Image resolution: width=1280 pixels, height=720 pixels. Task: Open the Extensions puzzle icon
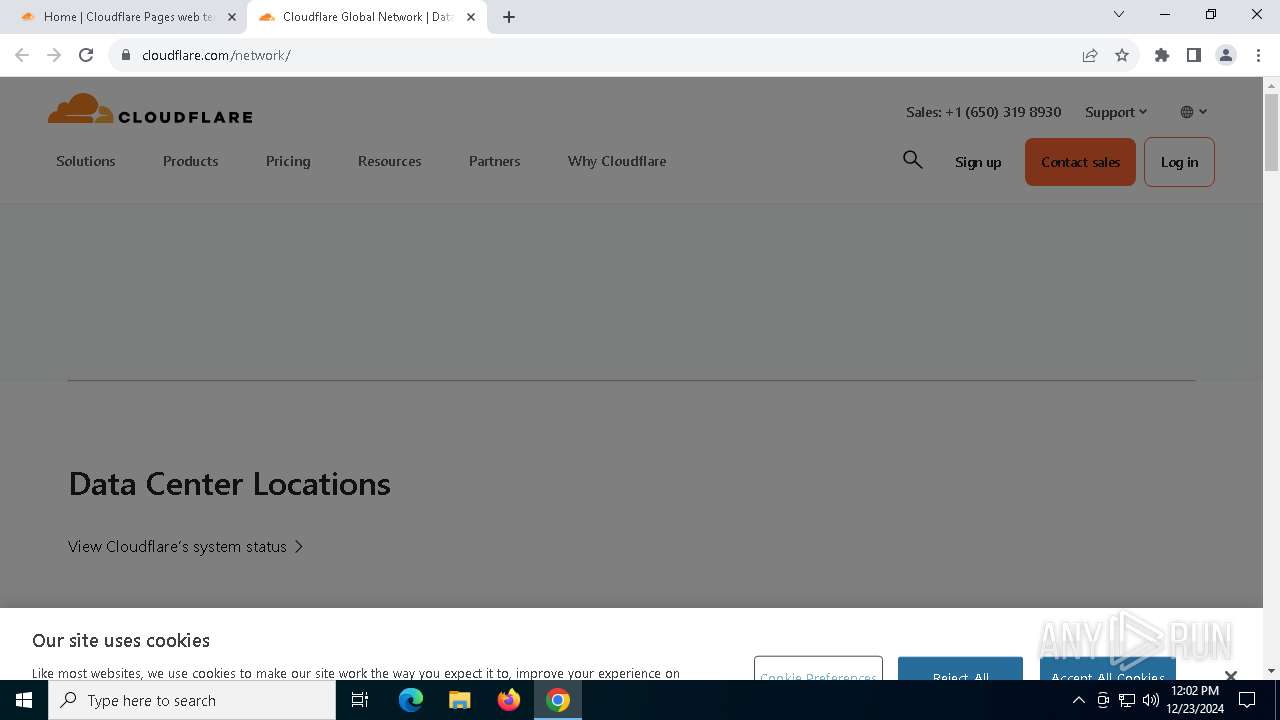click(x=1162, y=55)
